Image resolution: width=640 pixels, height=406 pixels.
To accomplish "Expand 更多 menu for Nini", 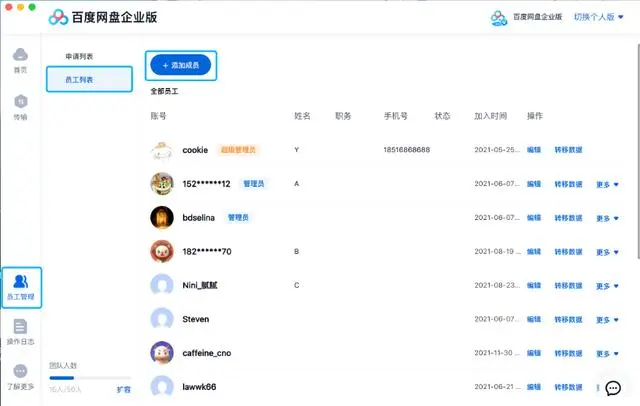I will click(607, 286).
